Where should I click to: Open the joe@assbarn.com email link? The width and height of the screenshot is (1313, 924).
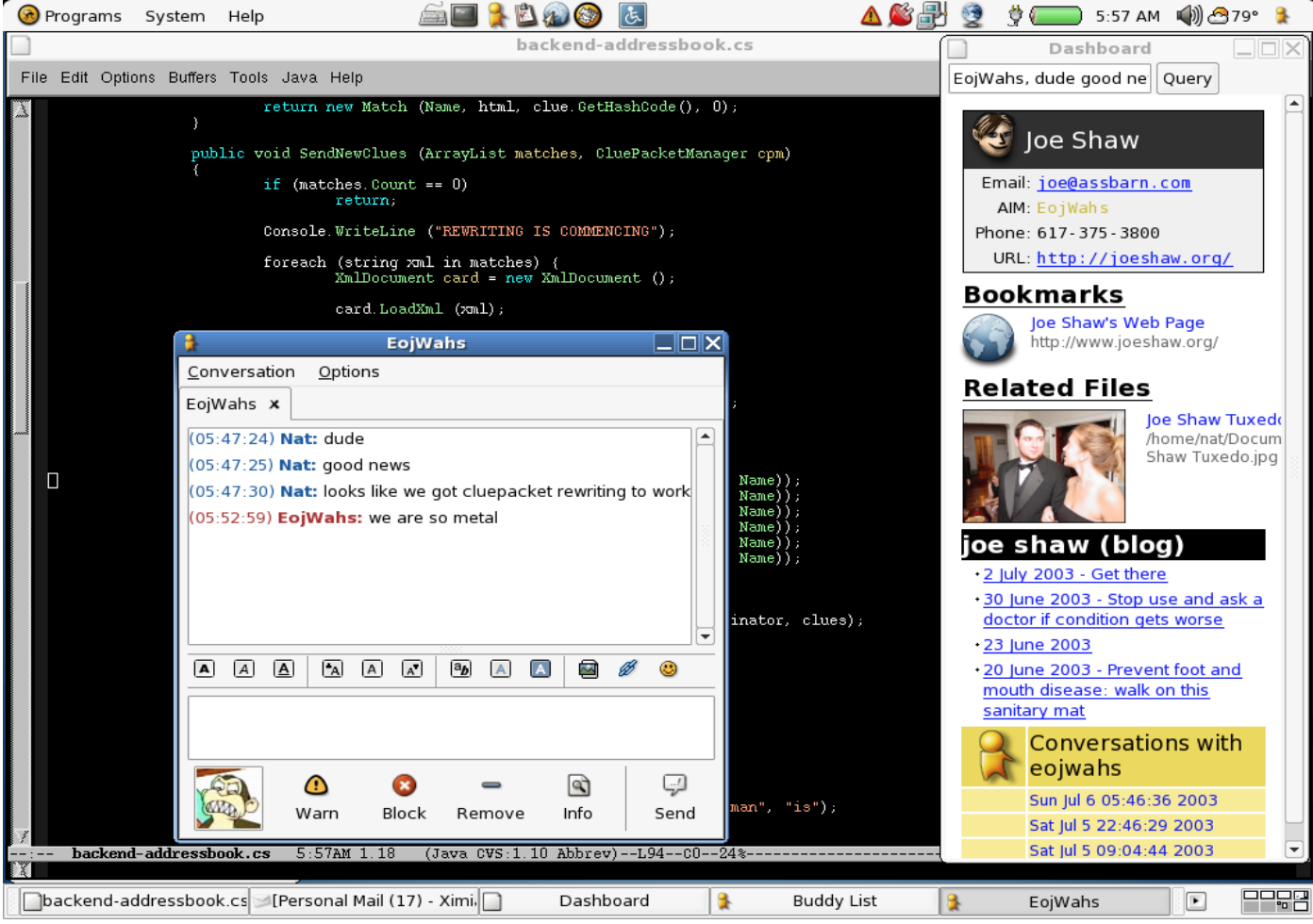click(1114, 183)
